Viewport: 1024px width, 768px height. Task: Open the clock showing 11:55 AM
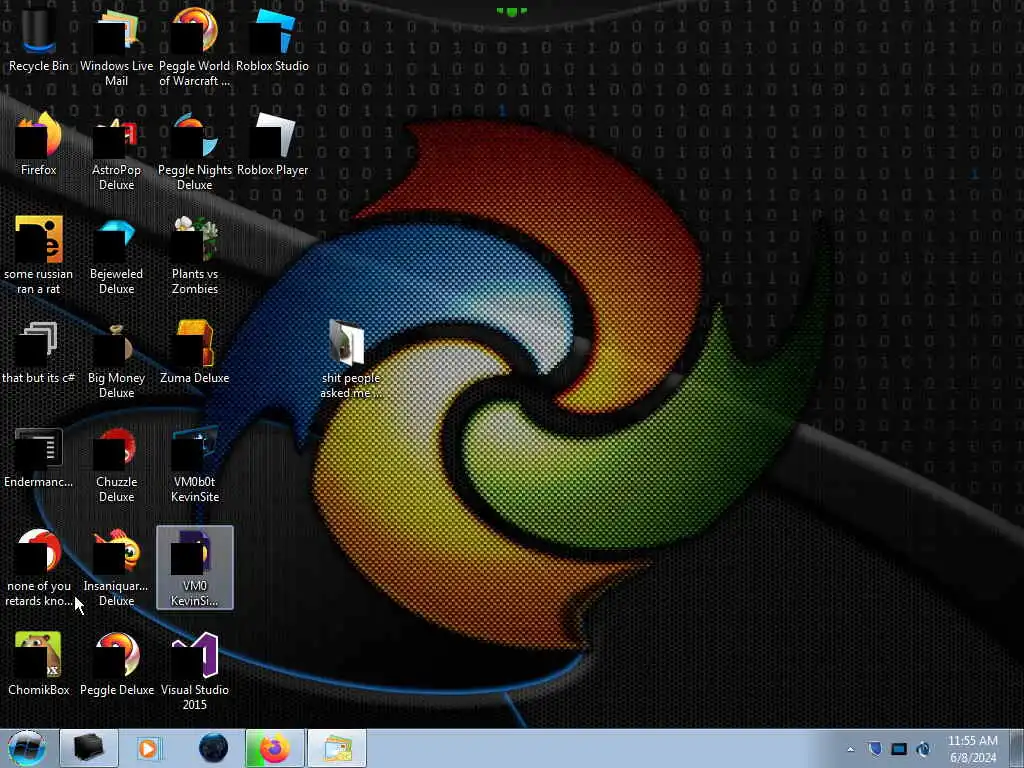[972, 748]
